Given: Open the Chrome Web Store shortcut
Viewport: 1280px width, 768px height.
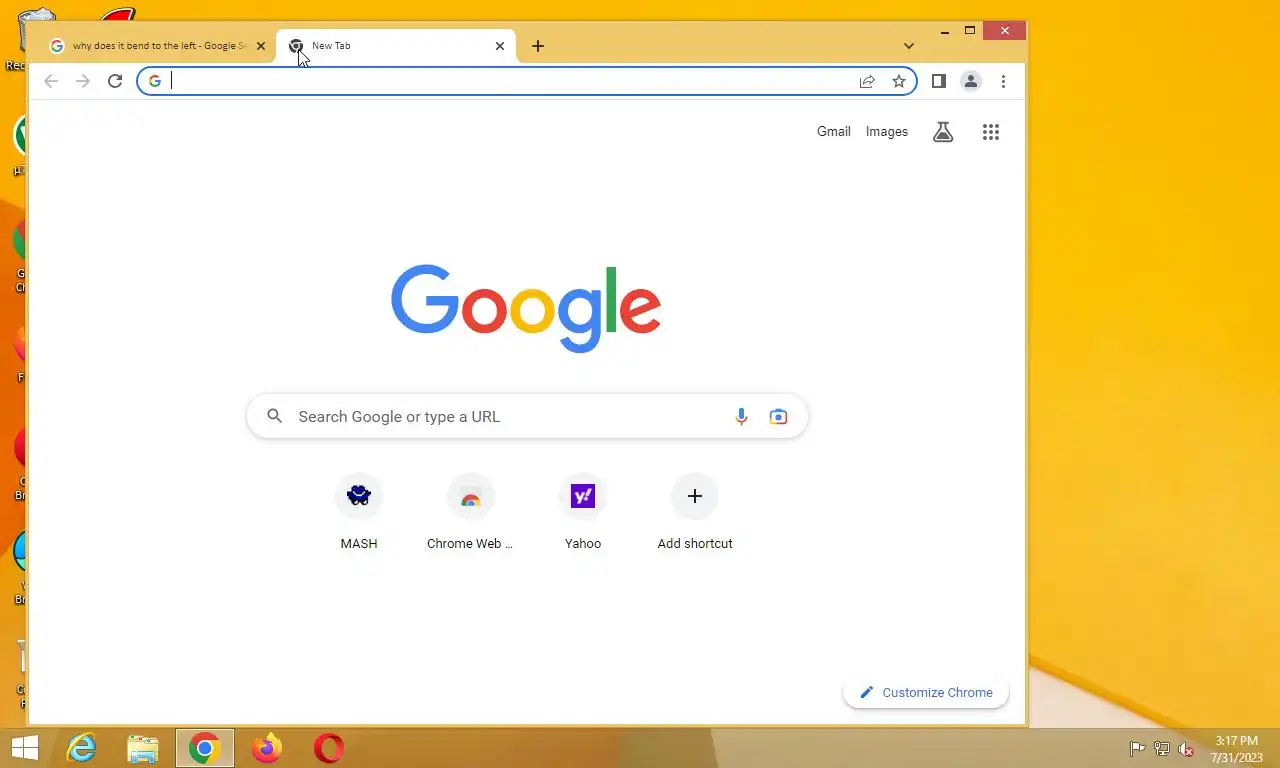Looking at the screenshot, I should point(470,513).
